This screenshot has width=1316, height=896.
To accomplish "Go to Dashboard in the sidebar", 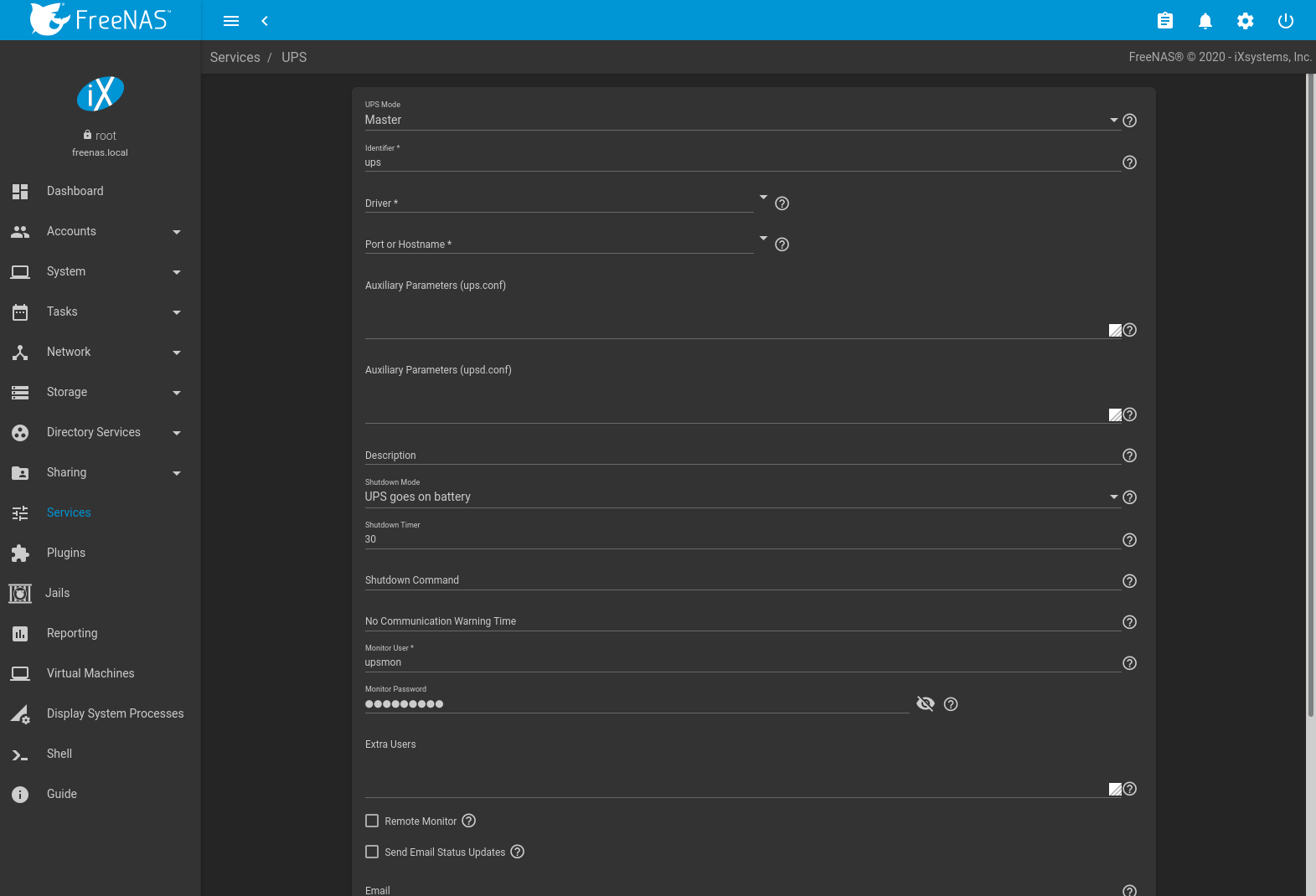I will [x=75, y=191].
